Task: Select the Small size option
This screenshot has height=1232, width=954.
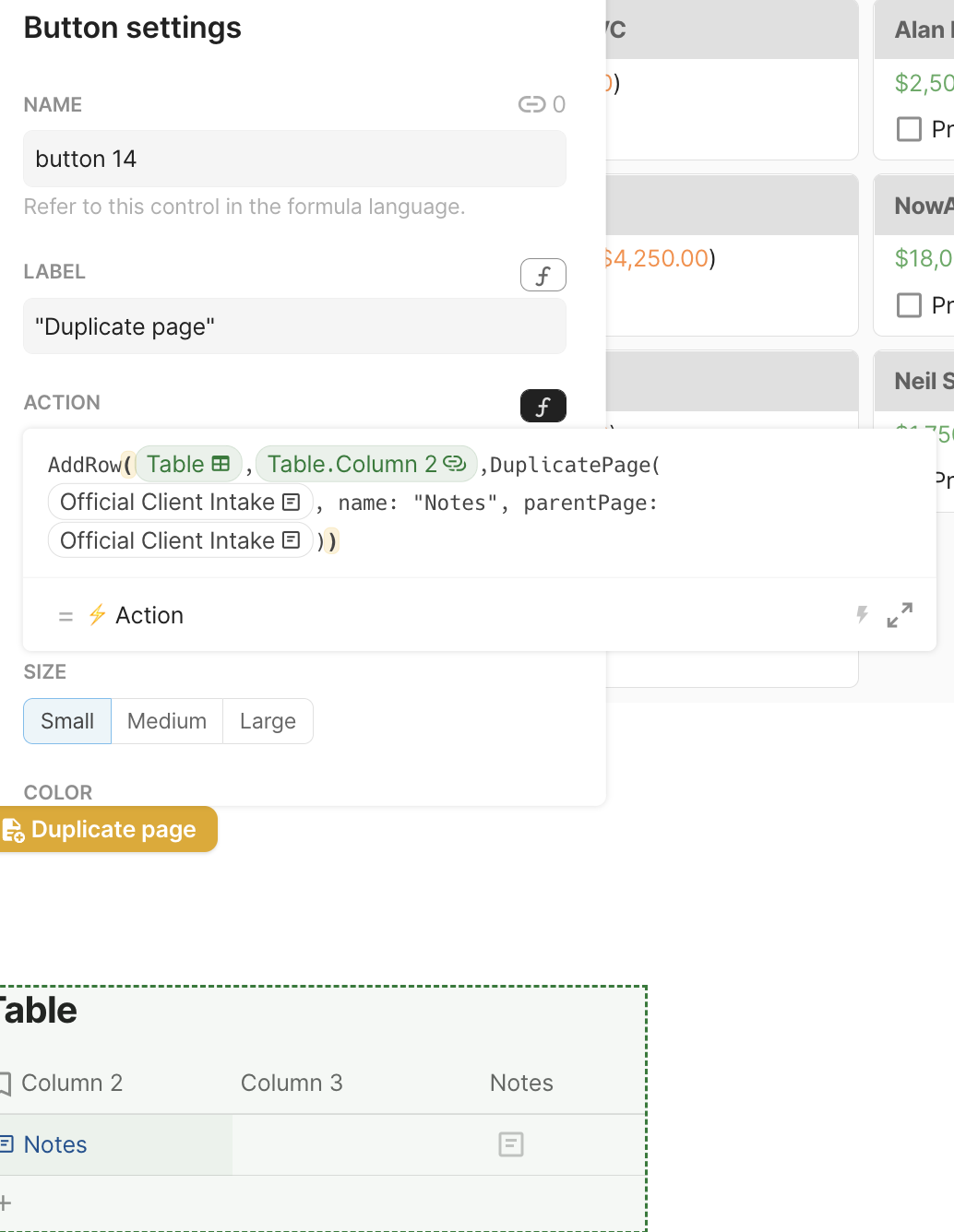Action: click(67, 721)
